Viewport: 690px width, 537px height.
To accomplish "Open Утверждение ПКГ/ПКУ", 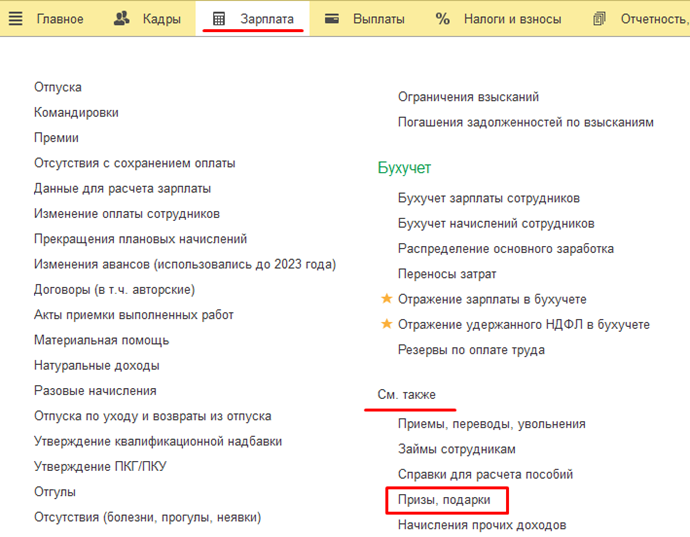I will 100,467.
